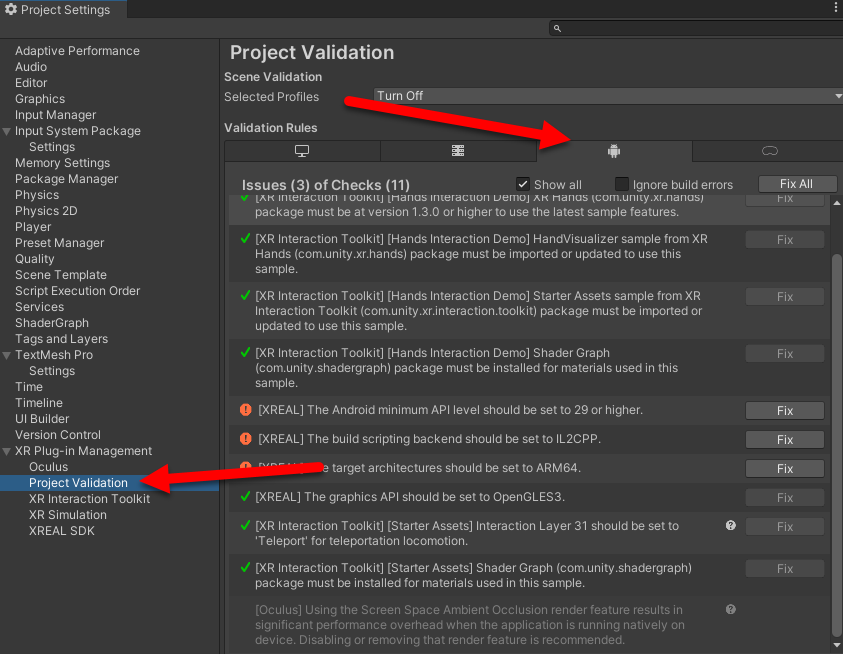Toggle the Show all checkbox
The image size is (843, 654).
(x=523, y=184)
